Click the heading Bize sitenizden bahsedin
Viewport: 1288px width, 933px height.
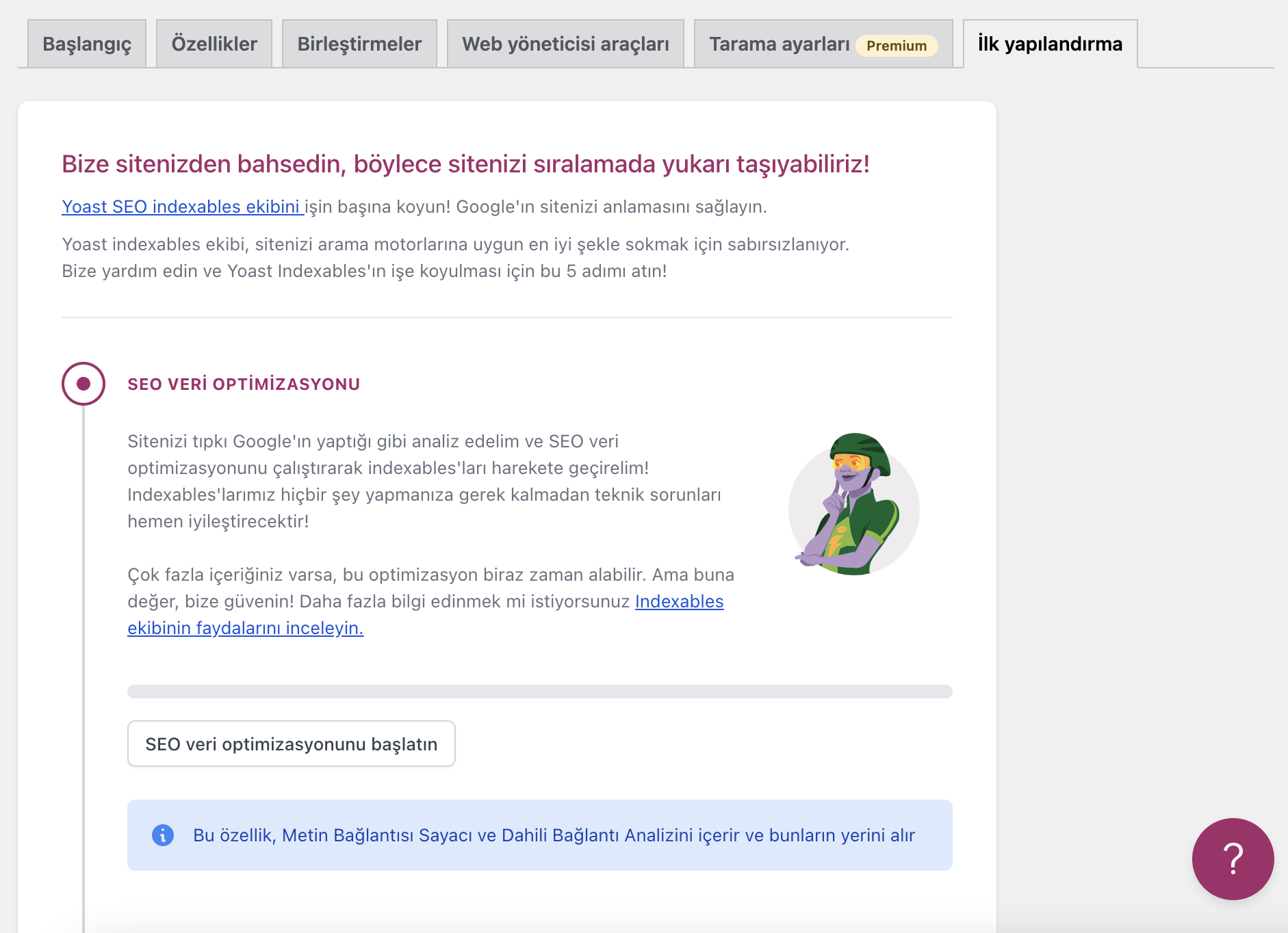tap(465, 164)
